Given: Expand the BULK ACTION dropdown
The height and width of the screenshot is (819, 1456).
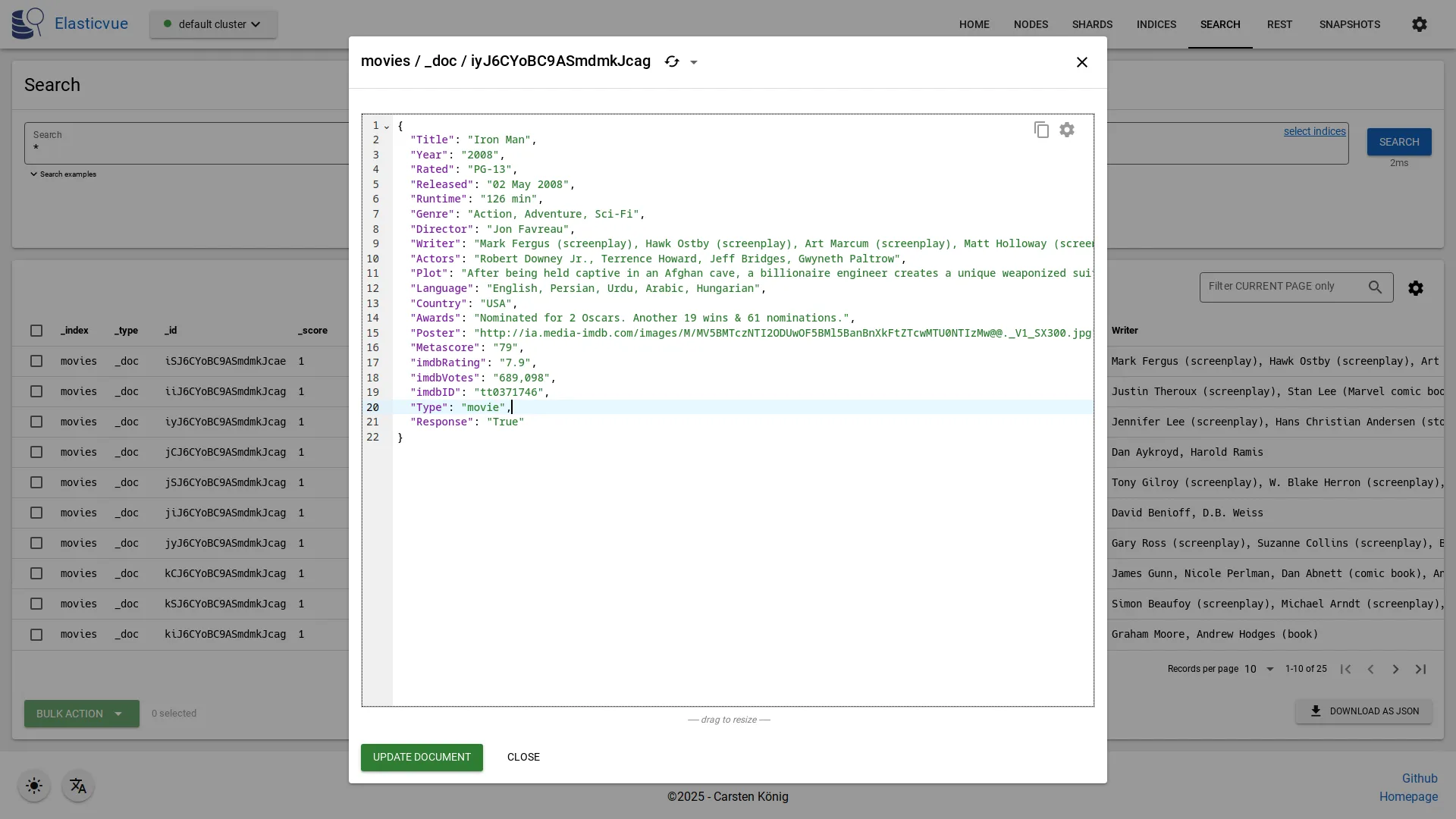Looking at the screenshot, I should pyautogui.click(x=81, y=714).
